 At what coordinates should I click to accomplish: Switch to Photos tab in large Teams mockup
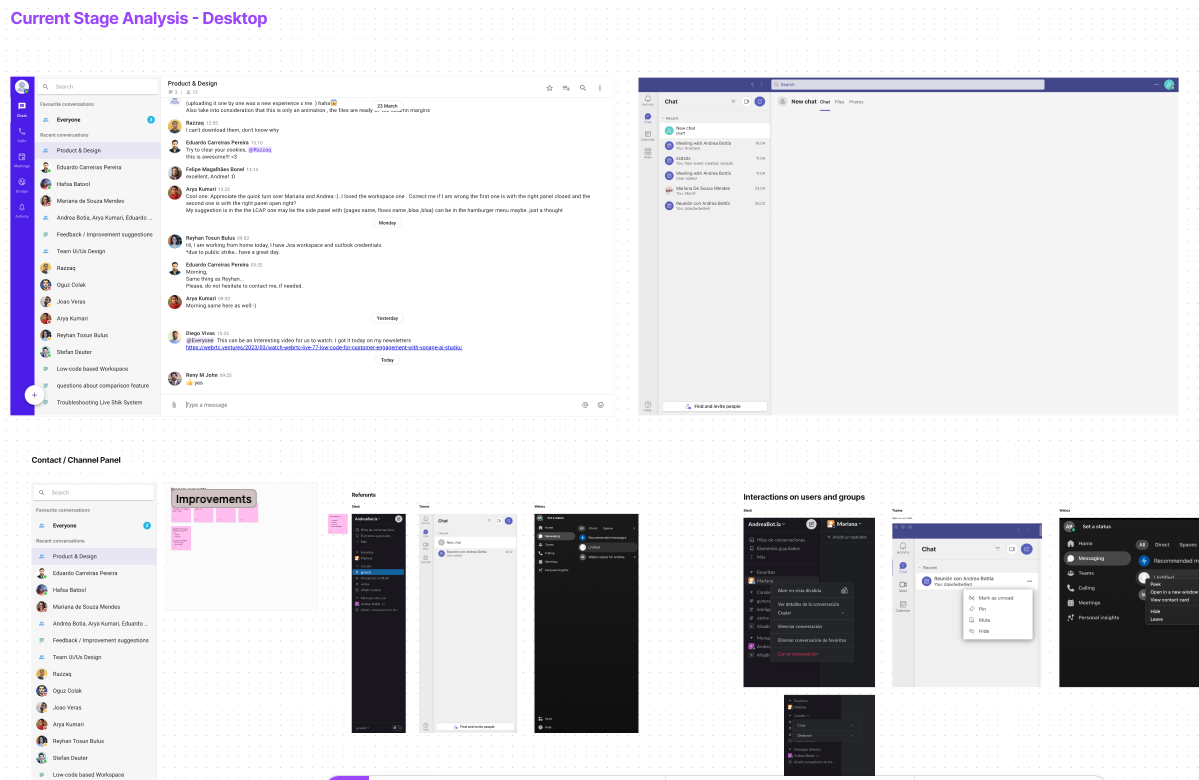pos(856,102)
